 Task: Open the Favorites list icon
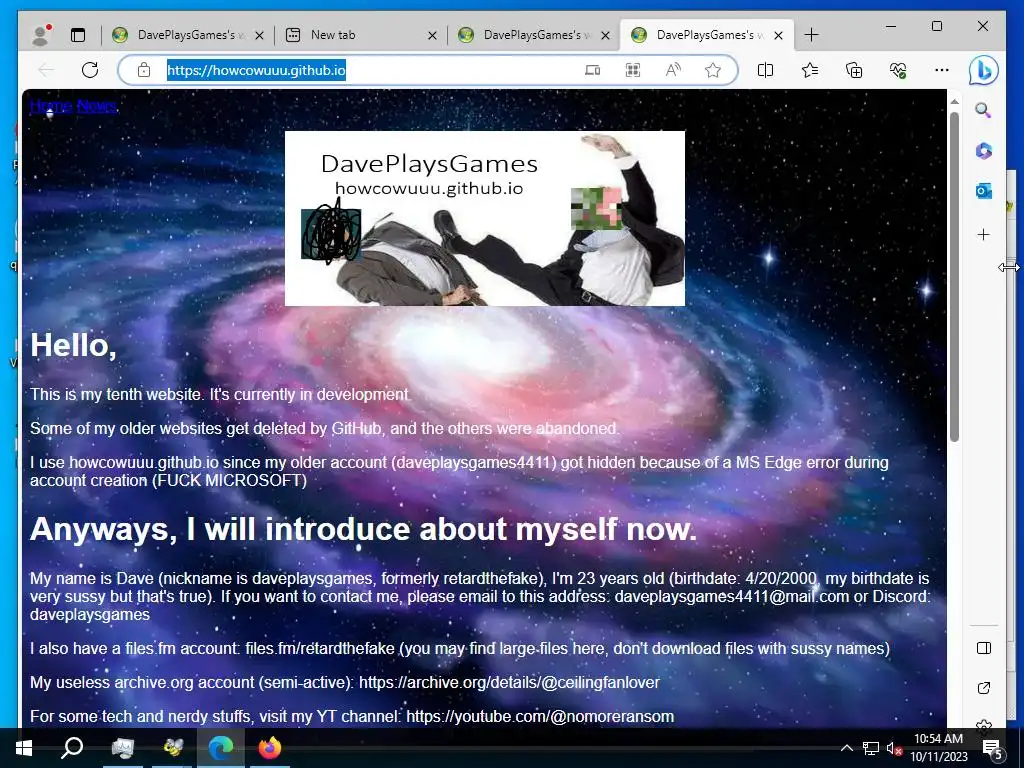[x=810, y=70]
